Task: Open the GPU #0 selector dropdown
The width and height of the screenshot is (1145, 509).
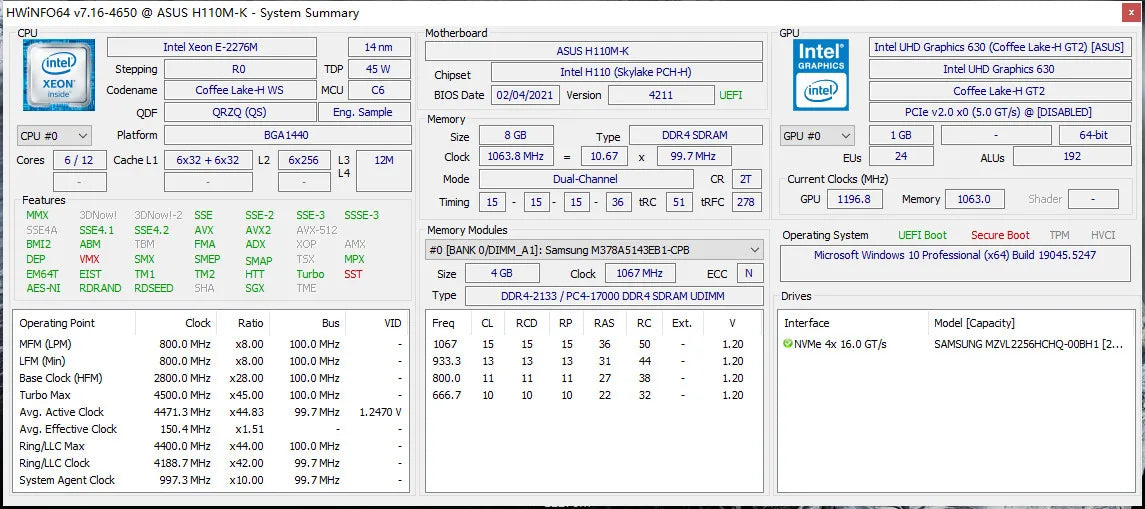Action: click(x=818, y=136)
